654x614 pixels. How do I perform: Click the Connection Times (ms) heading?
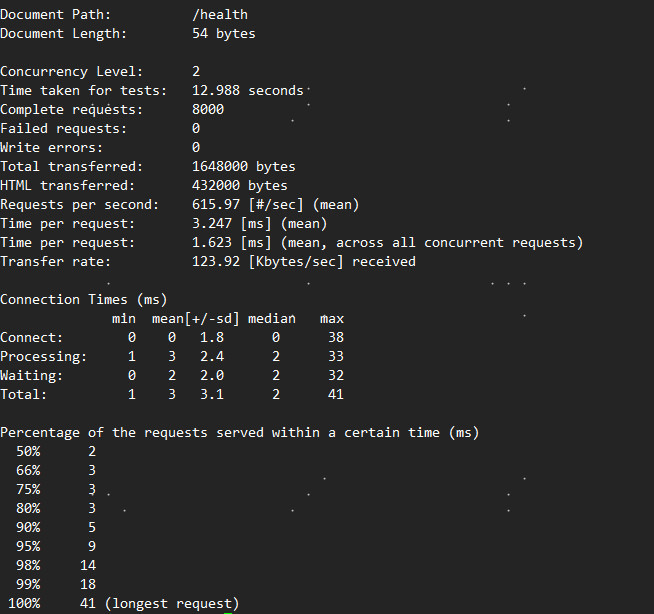pos(84,300)
